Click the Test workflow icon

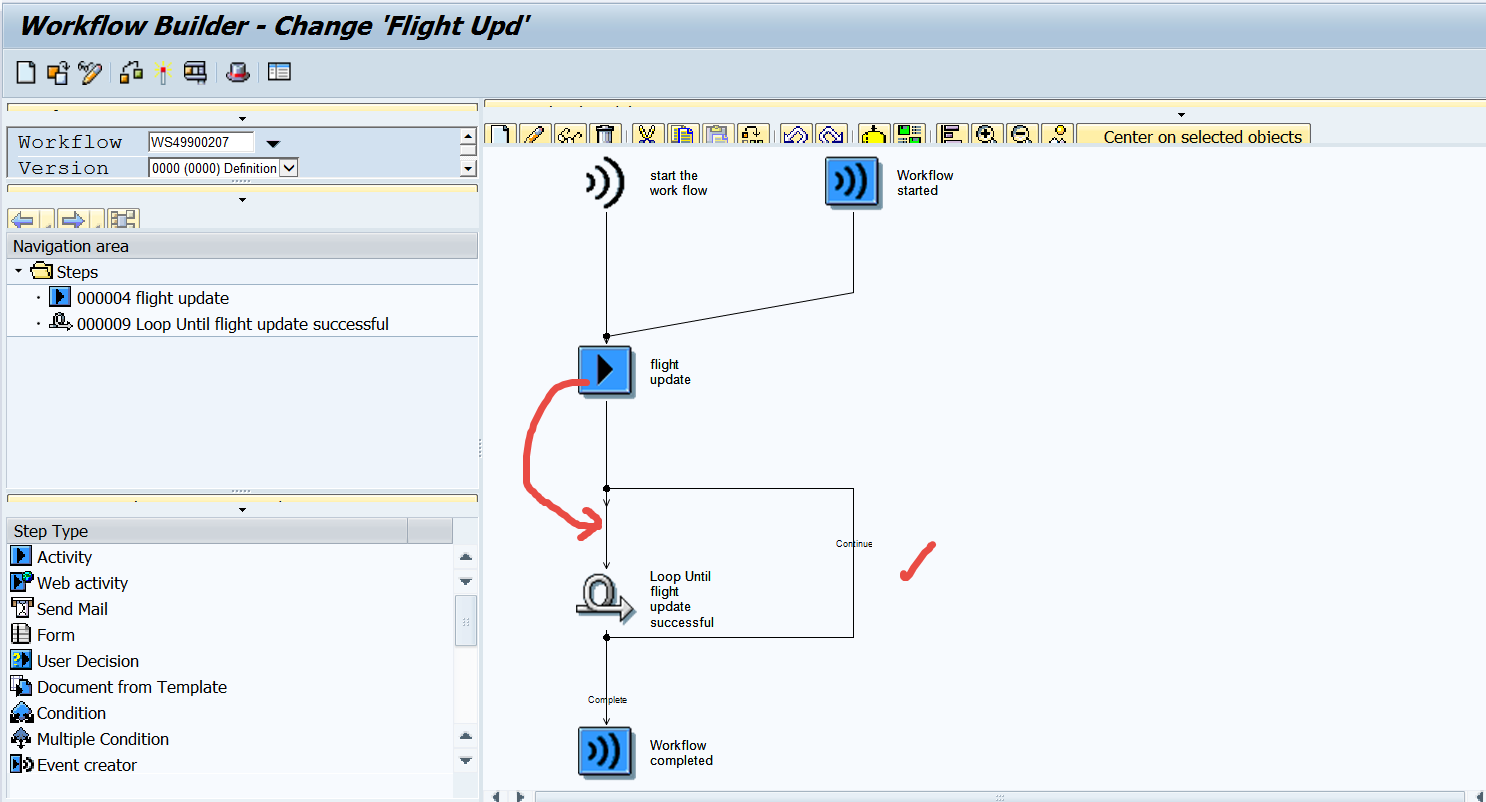195,72
